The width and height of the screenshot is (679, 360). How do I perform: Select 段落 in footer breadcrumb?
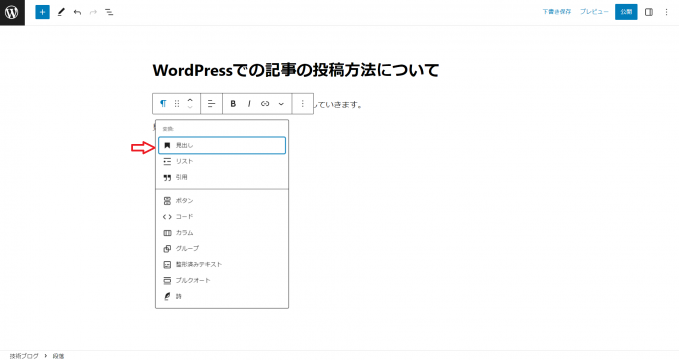point(58,356)
